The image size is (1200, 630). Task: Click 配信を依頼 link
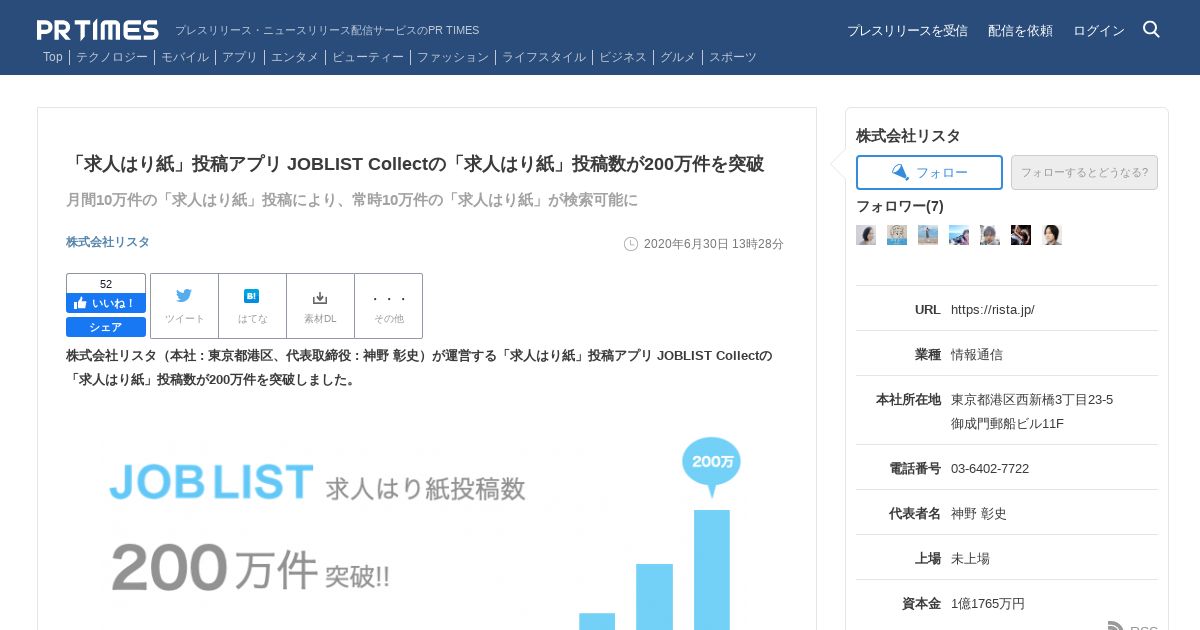(x=1020, y=31)
